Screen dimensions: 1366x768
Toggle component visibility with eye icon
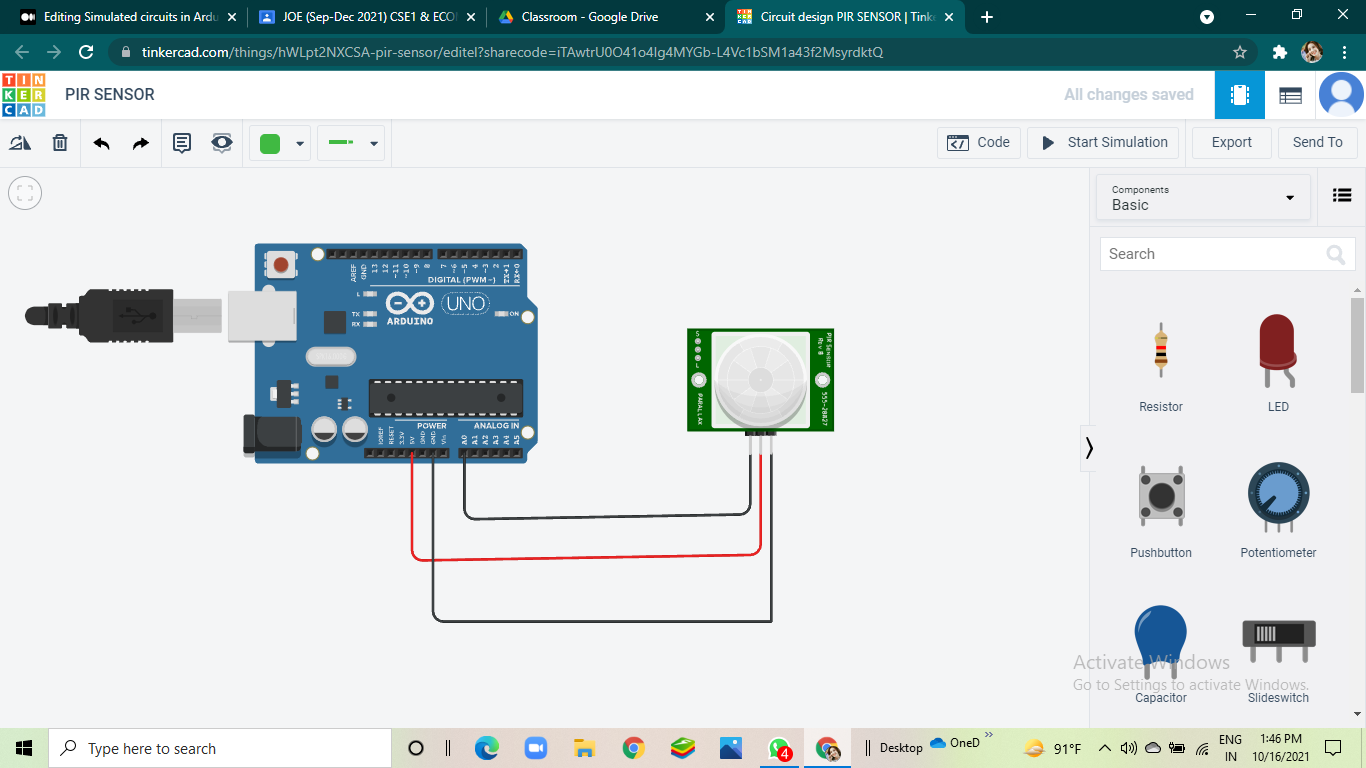click(x=221, y=142)
